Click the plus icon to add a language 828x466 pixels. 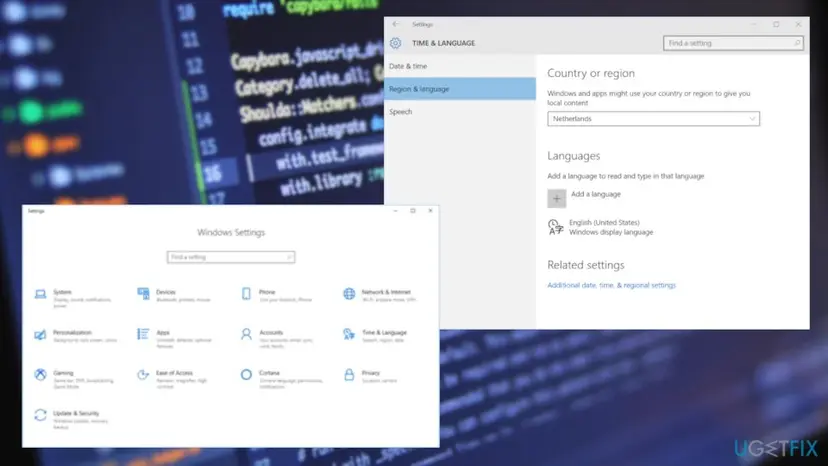pos(557,199)
